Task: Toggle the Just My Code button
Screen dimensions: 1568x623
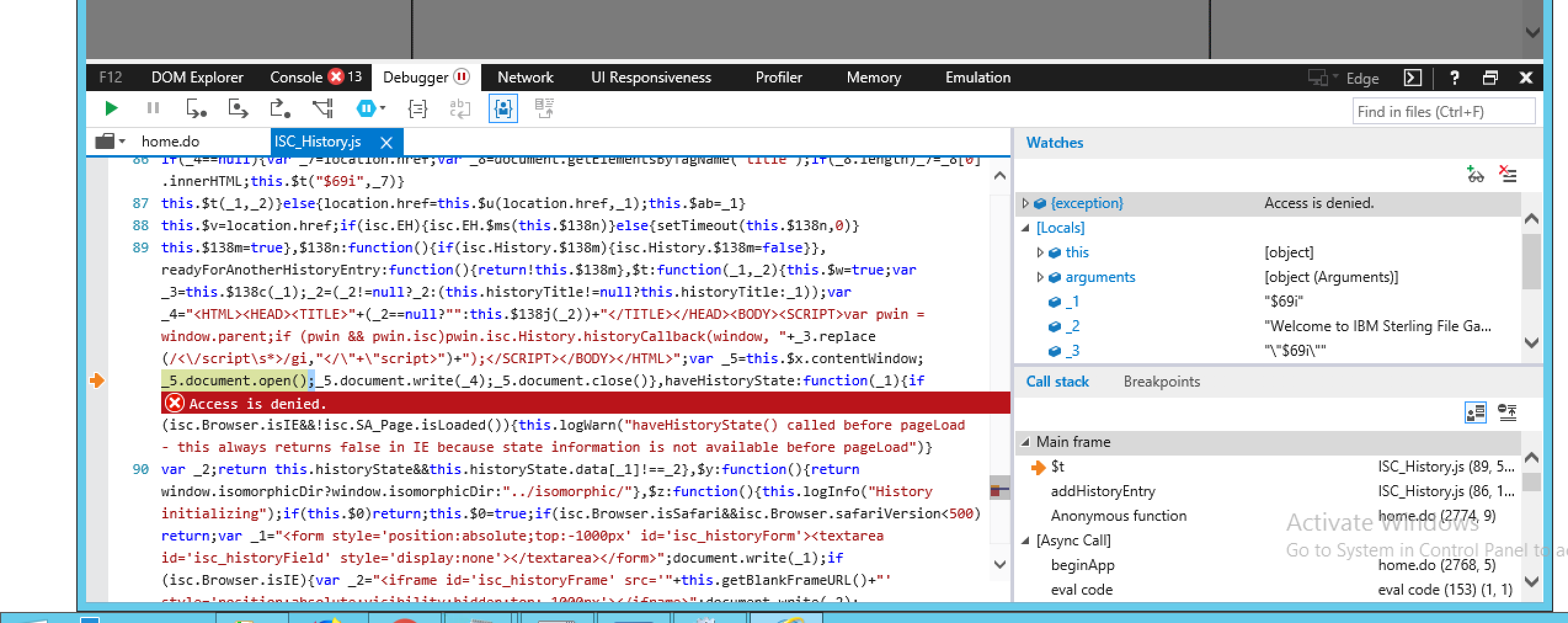Action: [503, 109]
